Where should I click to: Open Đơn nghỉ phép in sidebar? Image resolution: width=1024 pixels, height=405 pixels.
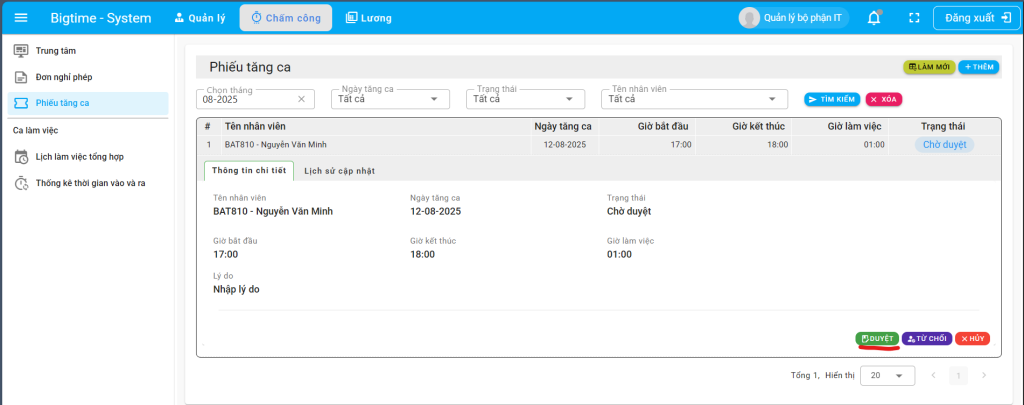tap(63, 77)
